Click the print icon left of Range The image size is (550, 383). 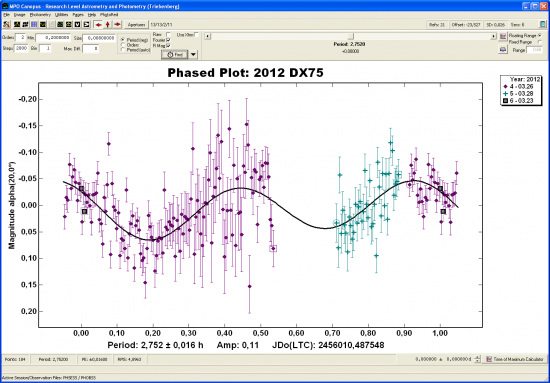coord(503,50)
